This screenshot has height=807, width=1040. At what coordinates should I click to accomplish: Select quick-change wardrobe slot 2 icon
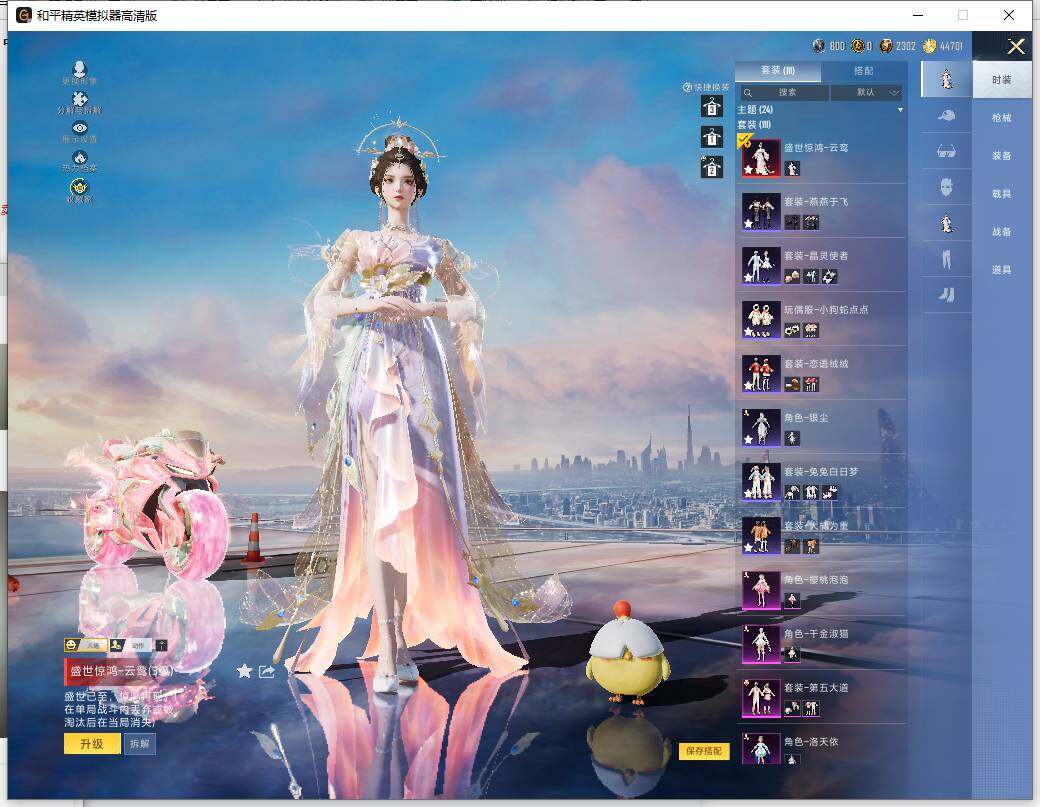(712, 168)
